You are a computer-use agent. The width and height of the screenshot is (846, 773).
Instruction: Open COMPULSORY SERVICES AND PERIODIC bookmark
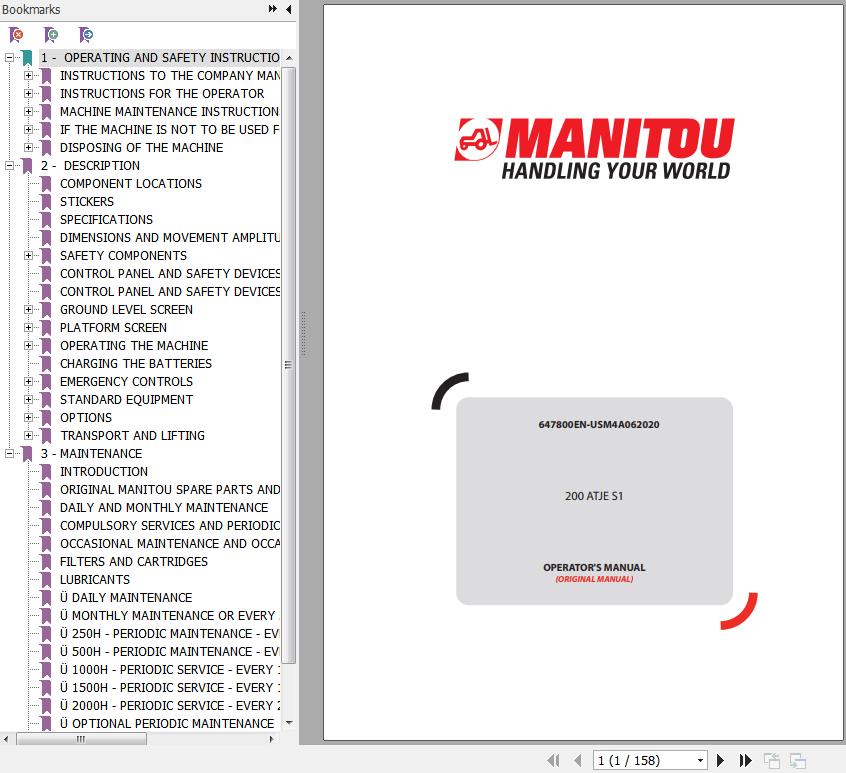pyautogui.click(x=169, y=525)
